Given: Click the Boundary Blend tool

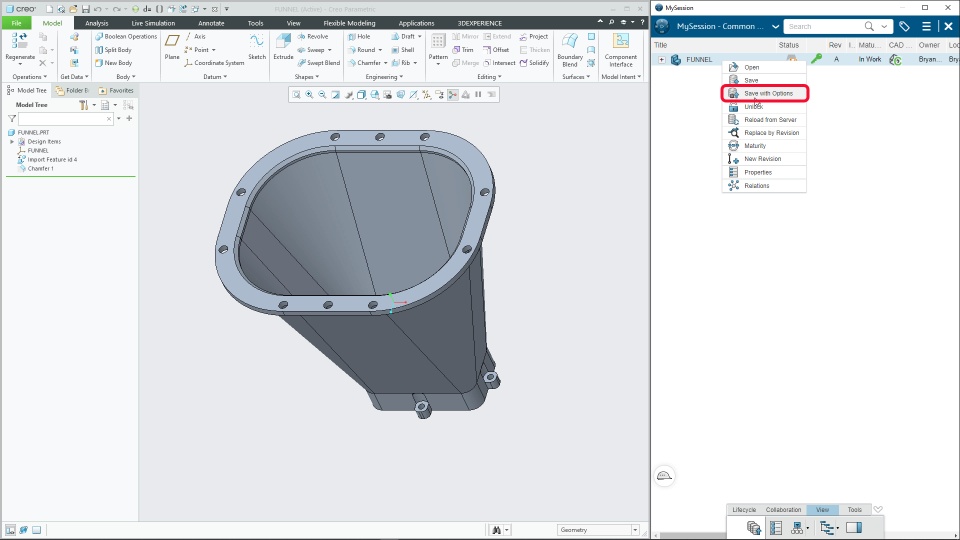Looking at the screenshot, I should [569, 50].
